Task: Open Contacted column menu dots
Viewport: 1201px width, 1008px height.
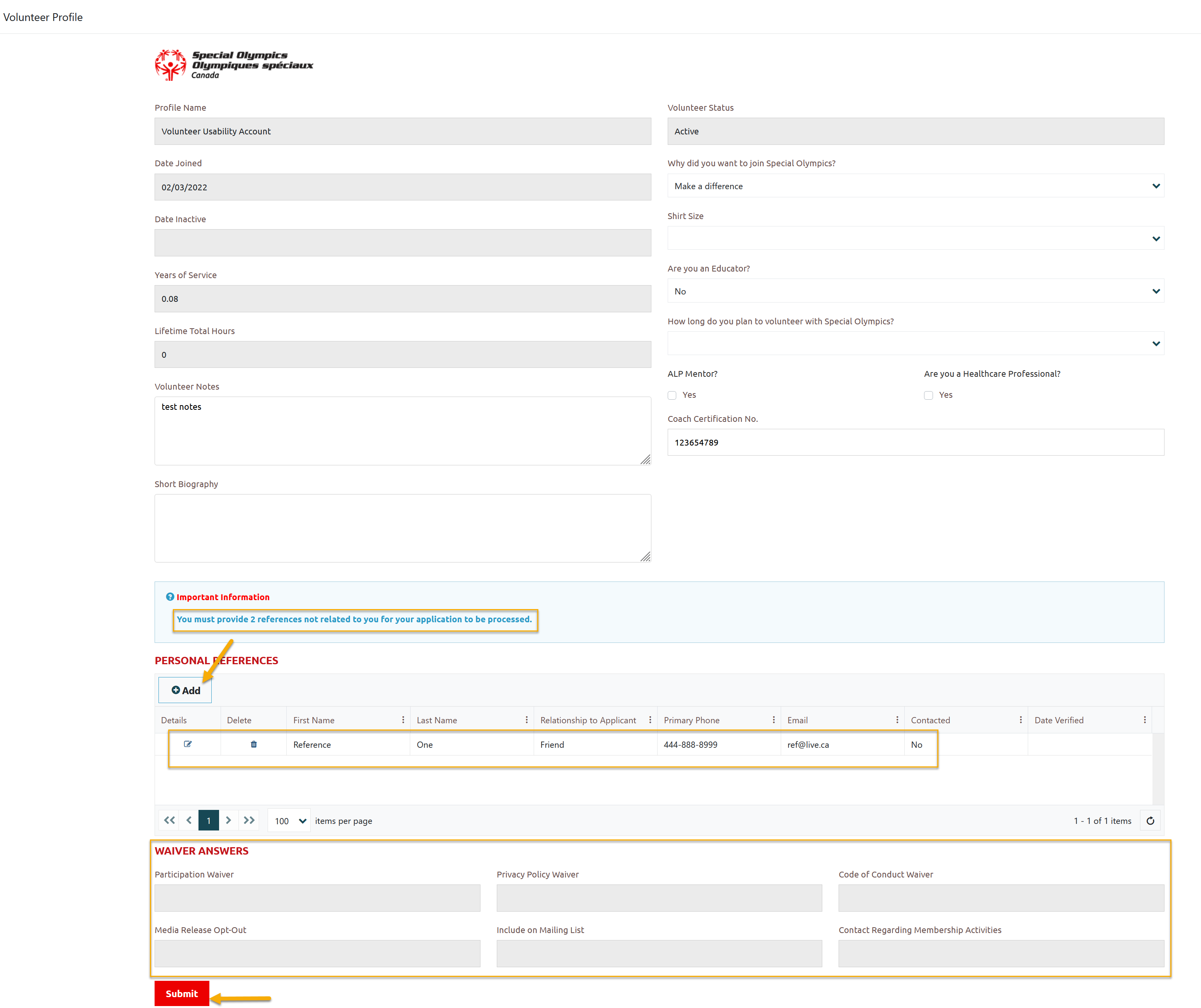Action: click(x=1021, y=720)
